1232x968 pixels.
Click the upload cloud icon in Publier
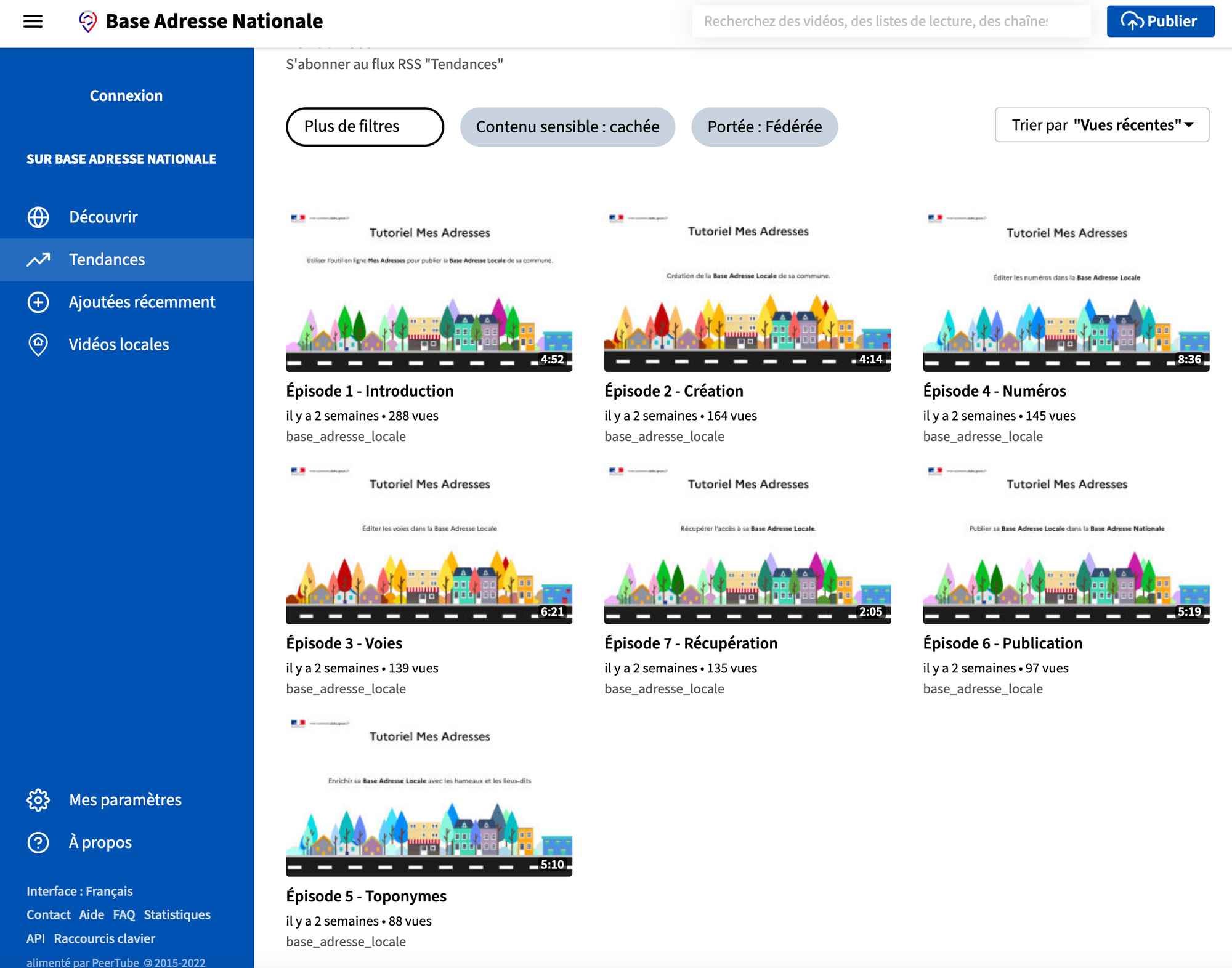tap(1132, 22)
